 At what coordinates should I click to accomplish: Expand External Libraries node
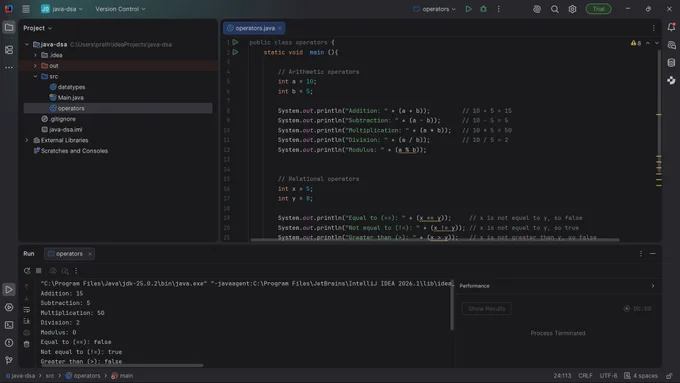click(x=27, y=140)
